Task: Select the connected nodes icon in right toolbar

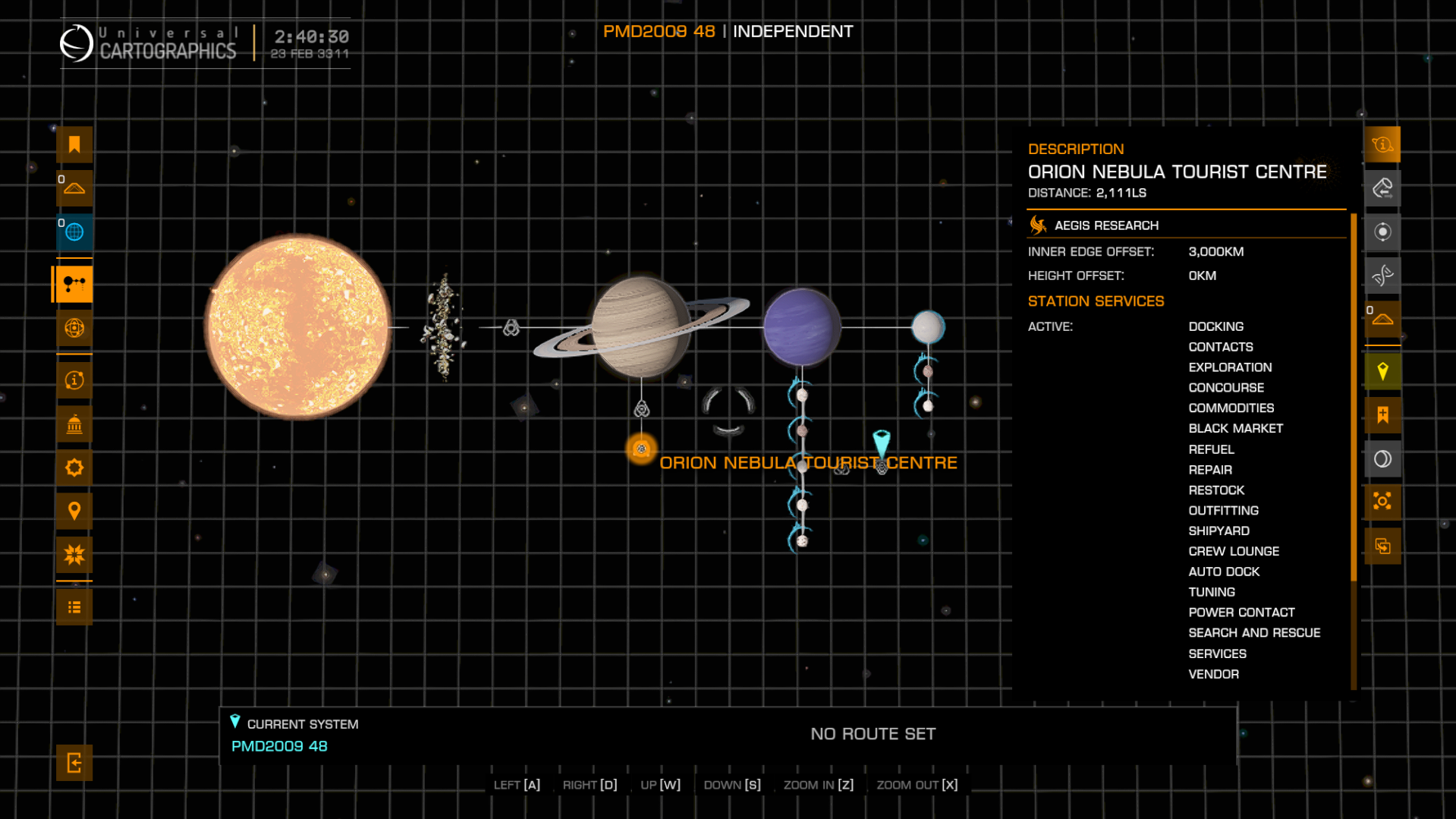Action: [1382, 502]
